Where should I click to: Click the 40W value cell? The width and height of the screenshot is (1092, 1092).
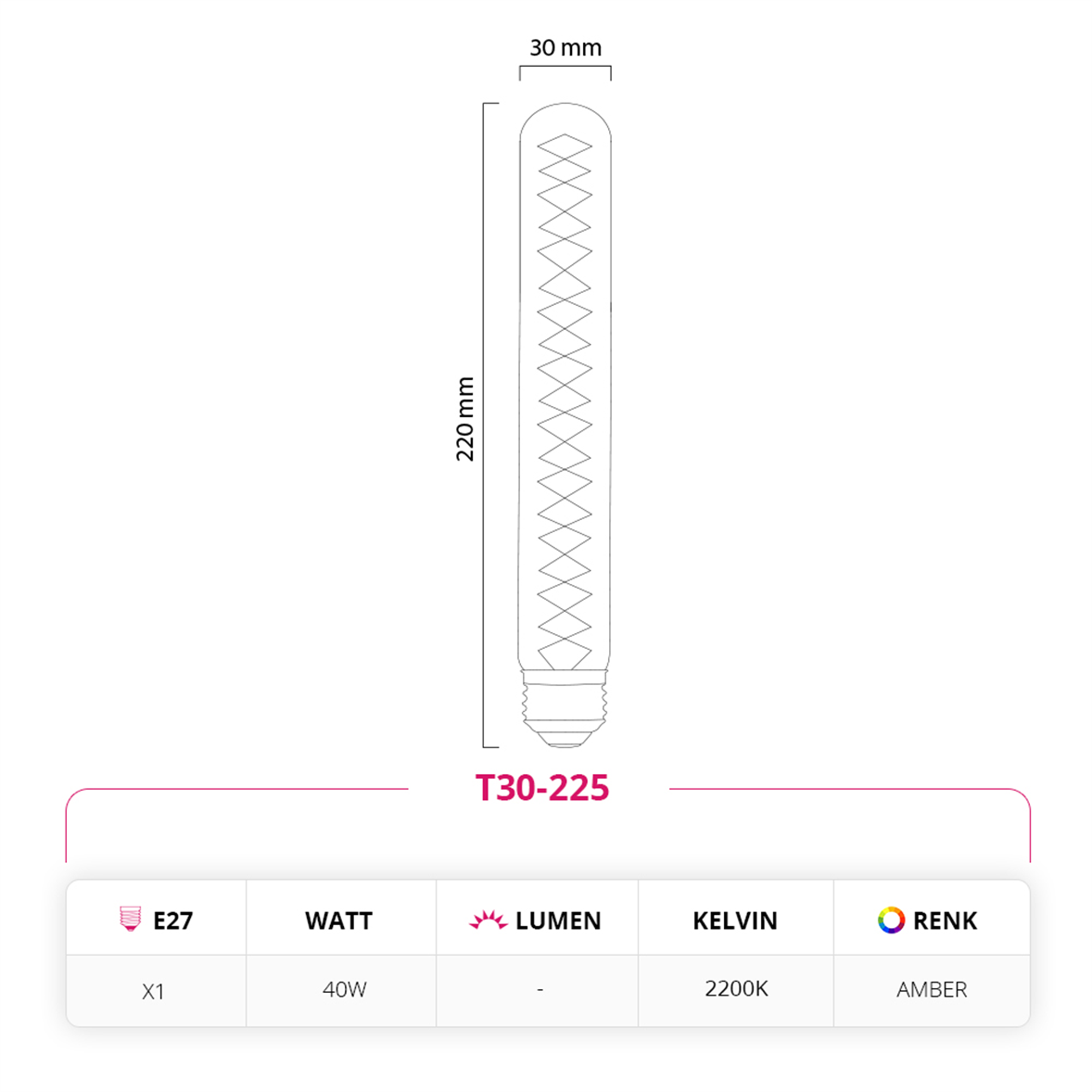344,989
